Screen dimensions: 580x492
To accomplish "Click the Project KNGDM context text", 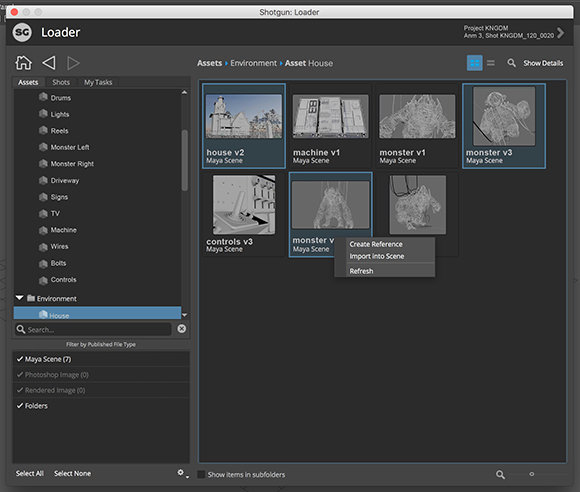I will pyautogui.click(x=486, y=28).
